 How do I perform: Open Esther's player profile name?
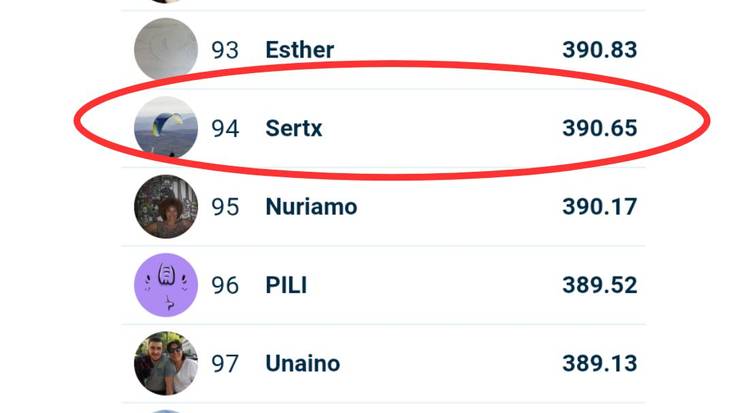[300, 49]
